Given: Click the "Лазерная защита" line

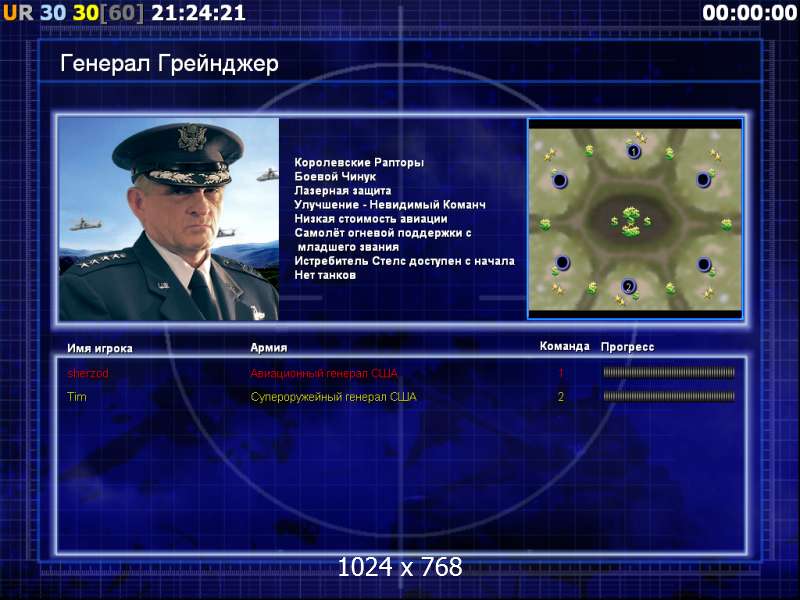Looking at the screenshot, I should tap(342, 191).
